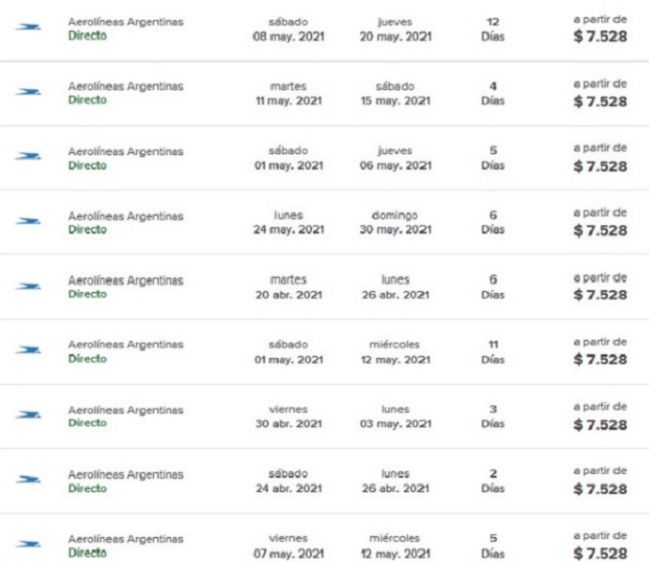
Task: Open Aerolíneas Argentinas flight departing 24 may.
Action: tap(324, 222)
